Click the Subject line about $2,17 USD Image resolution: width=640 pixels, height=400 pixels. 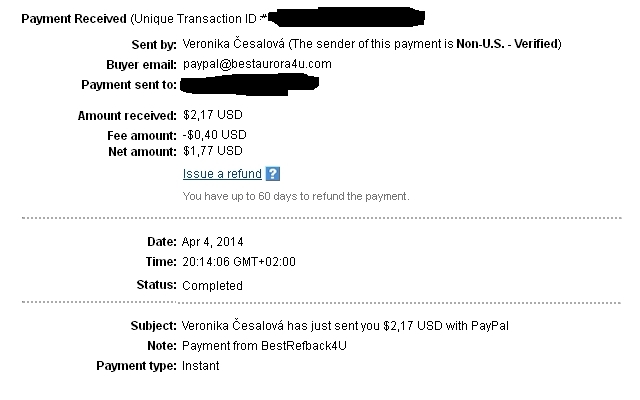tap(345, 326)
